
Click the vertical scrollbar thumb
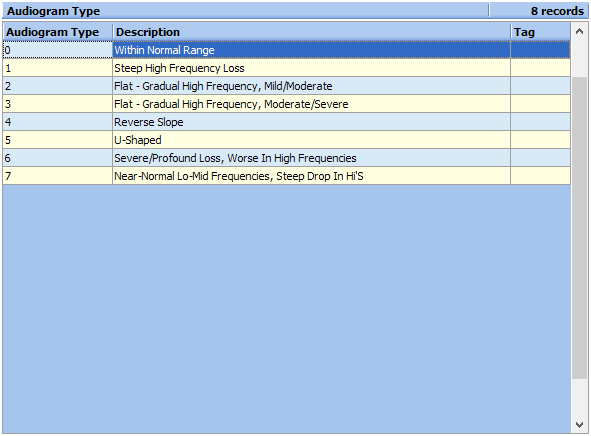[x=580, y=228]
